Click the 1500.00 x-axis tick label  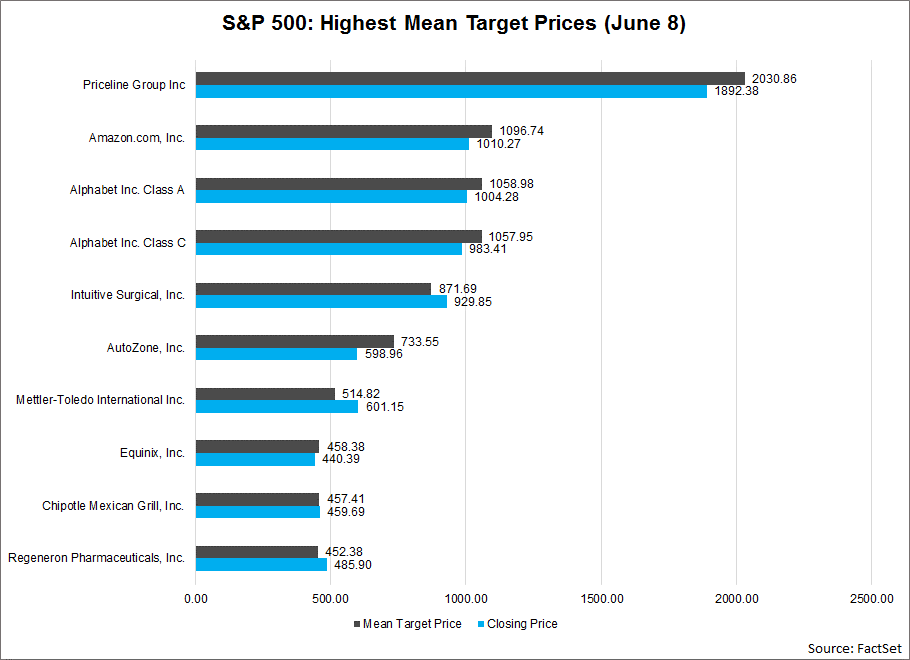[x=601, y=598]
